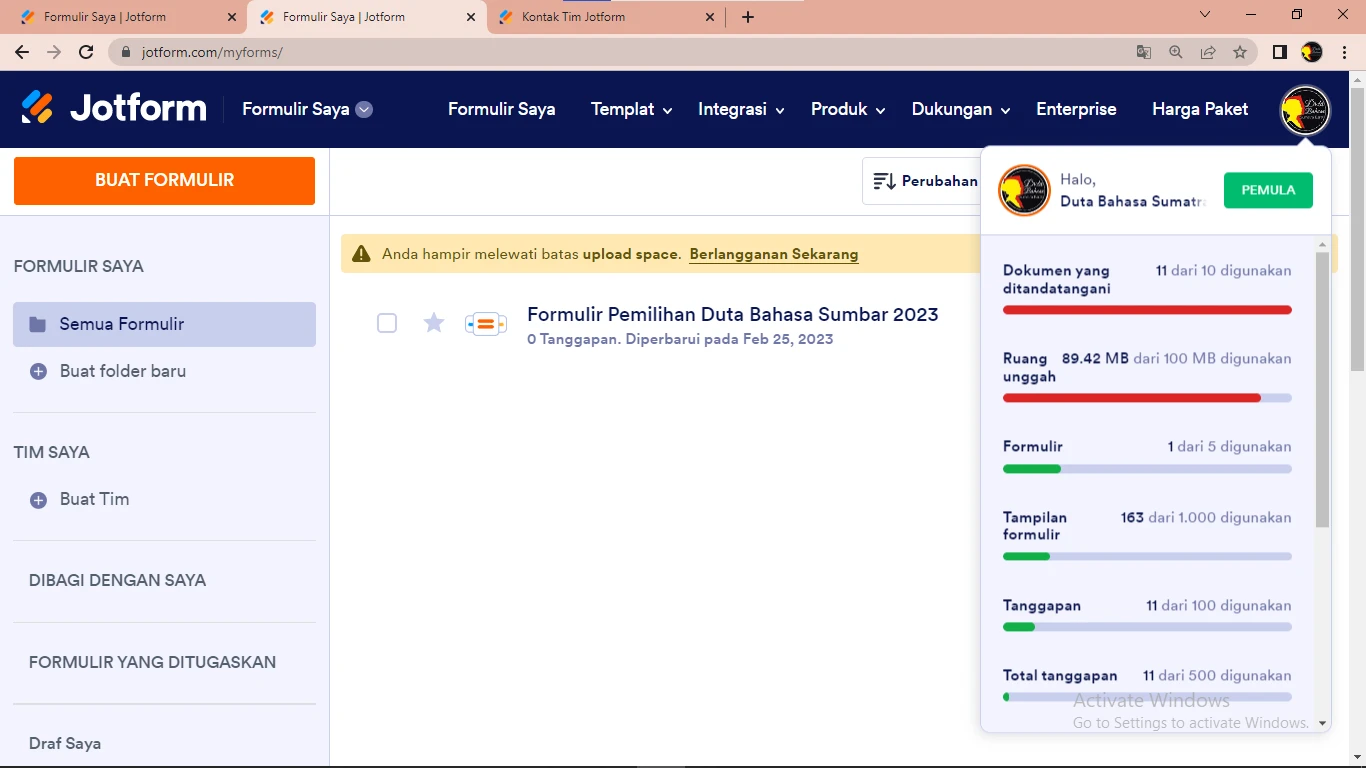Expand the Formulir Saya workspace dropdown
This screenshot has height=768, width=1366.
[x=364, y=110]
